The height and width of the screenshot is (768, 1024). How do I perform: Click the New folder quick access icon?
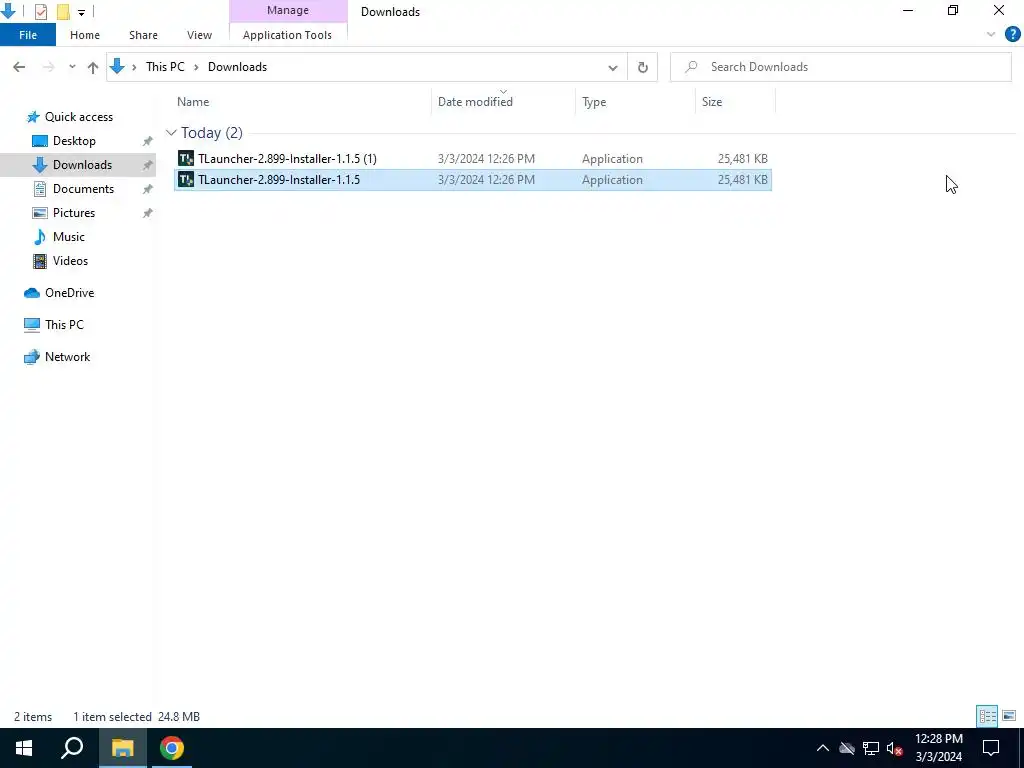[63, 11]
